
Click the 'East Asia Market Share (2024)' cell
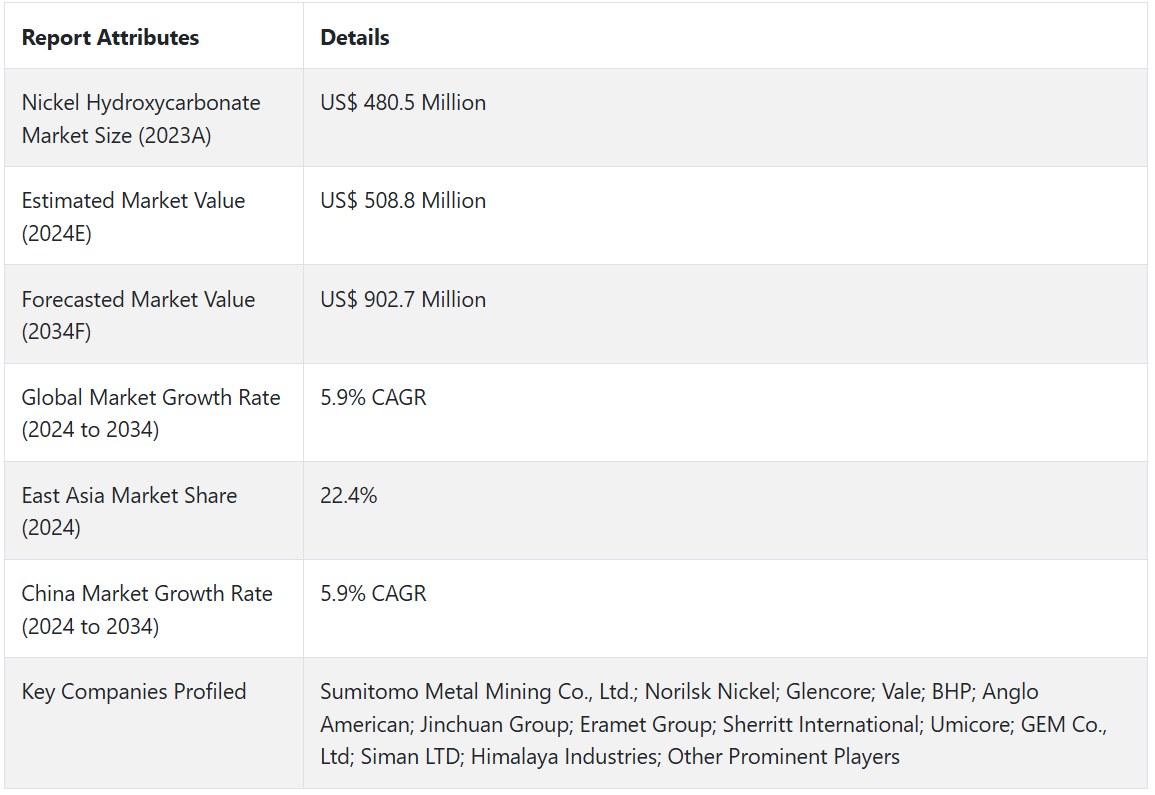tap(129, 511)
